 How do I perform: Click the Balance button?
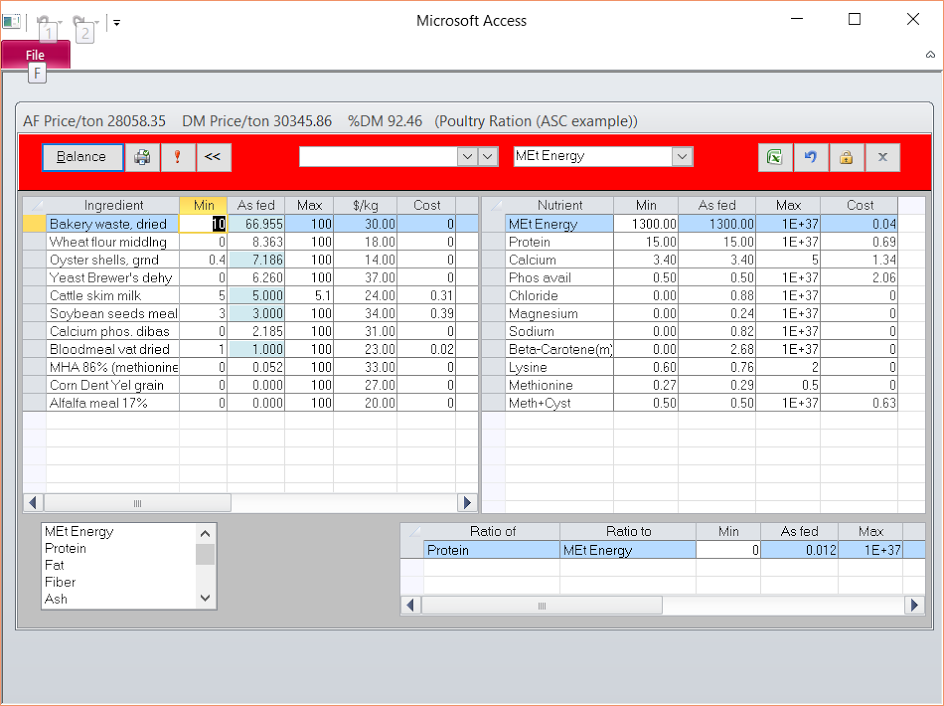(x=82, y=157)
